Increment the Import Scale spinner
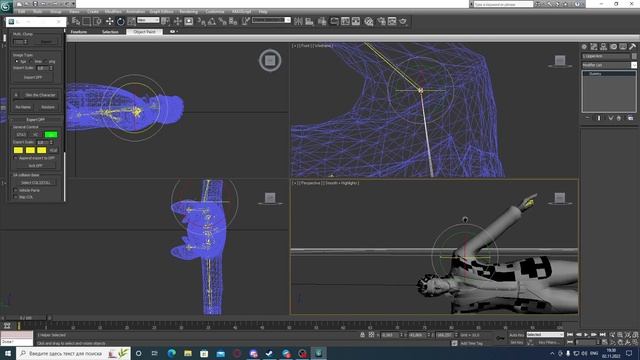This screenshot has height=360, width=640. [x=51, y=67]
